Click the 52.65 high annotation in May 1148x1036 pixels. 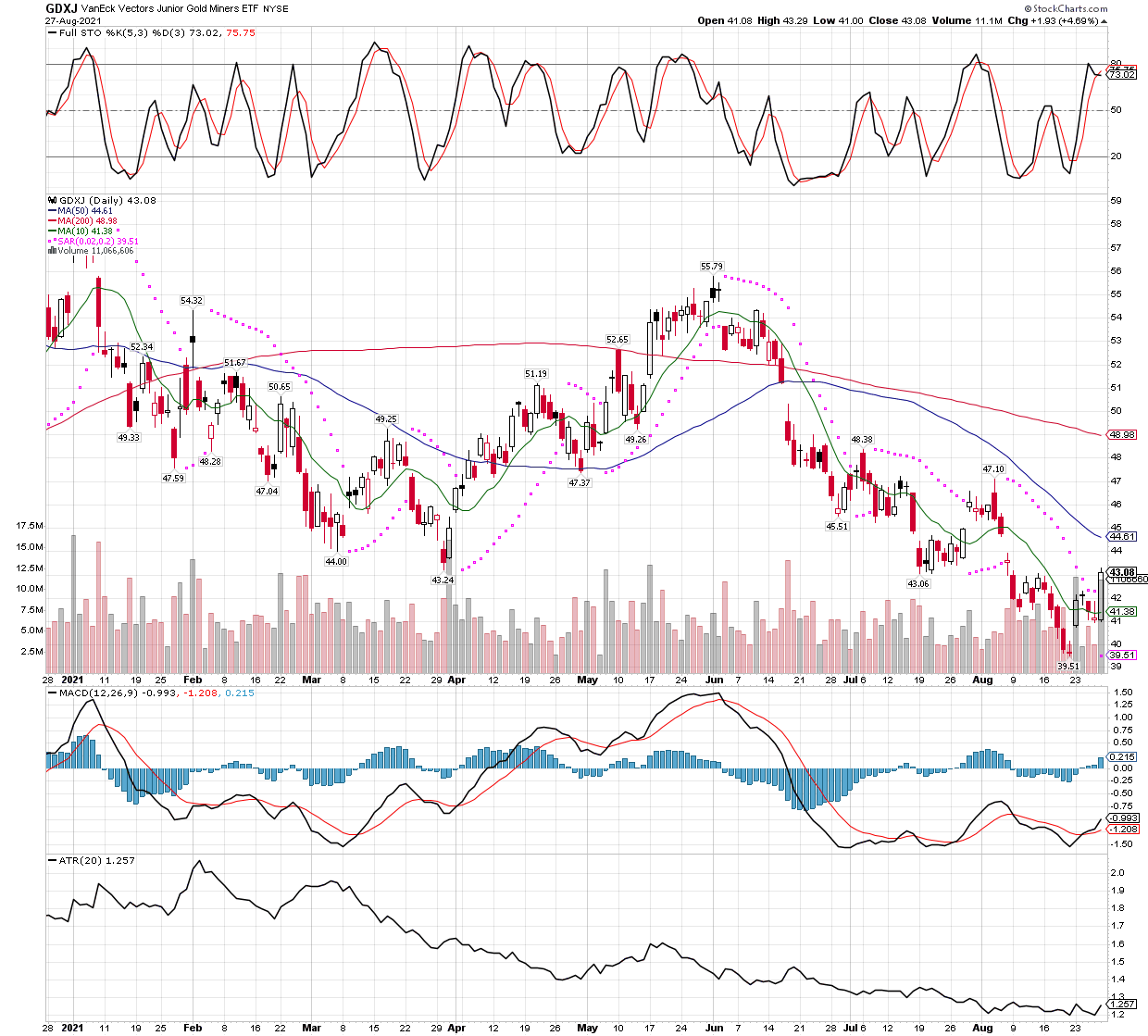click(x=618, y=340)
